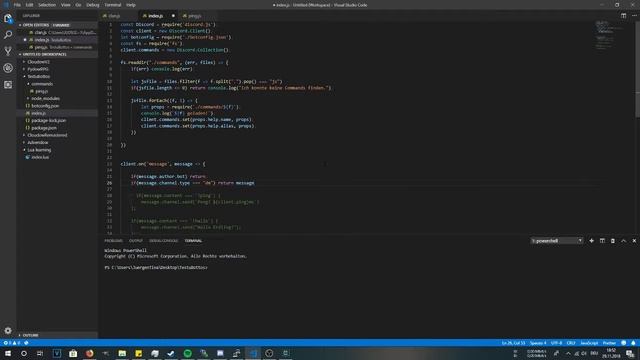Open the View menu
Screen dimensions: 640x360
pos(66,5)
